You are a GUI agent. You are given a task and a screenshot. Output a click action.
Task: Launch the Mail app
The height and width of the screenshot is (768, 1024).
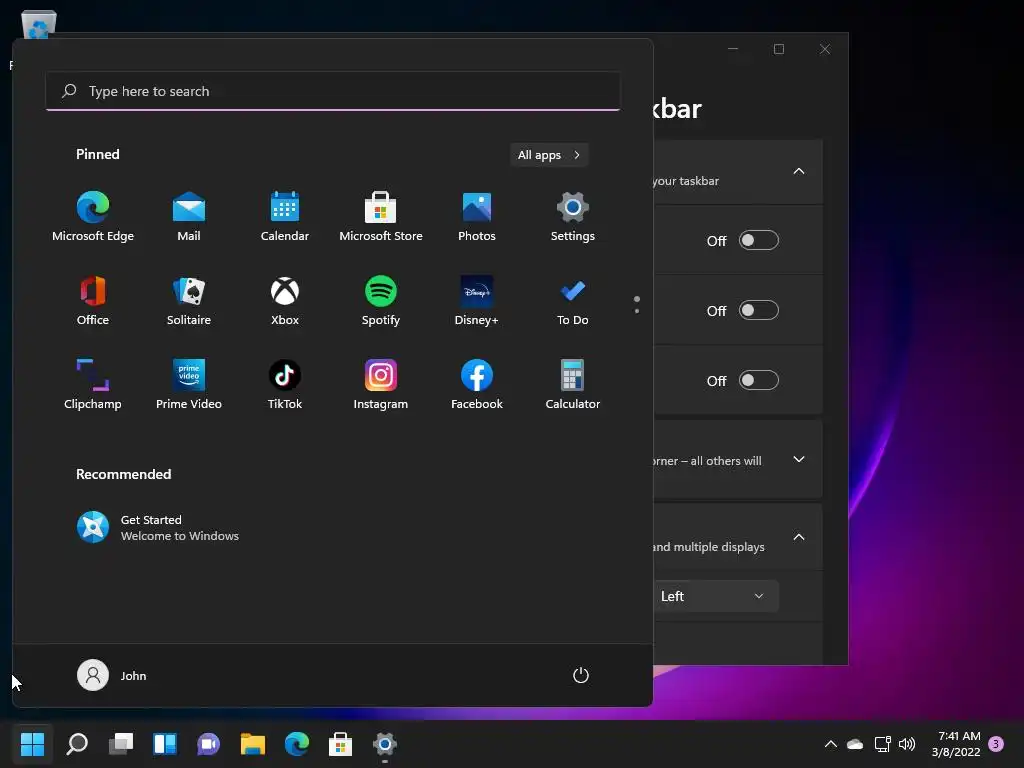tap(189, 217)
